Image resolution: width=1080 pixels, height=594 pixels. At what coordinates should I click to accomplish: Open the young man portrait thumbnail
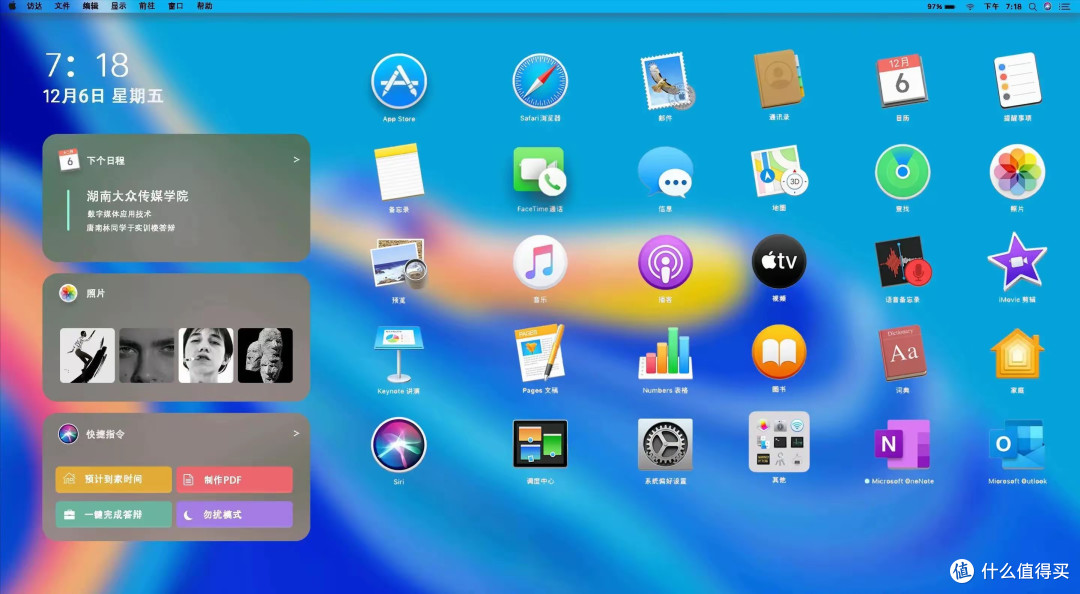(206, 356)
